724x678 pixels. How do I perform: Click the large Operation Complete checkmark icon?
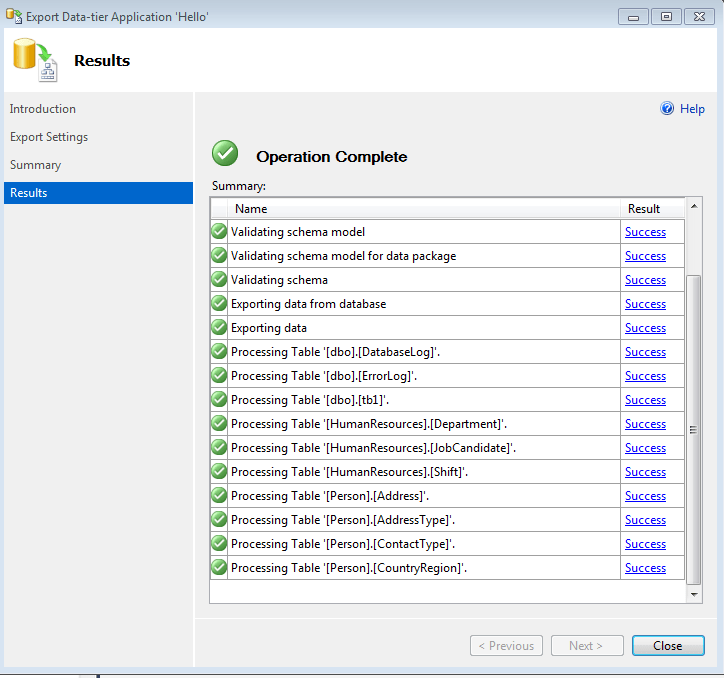coord(225,154)
